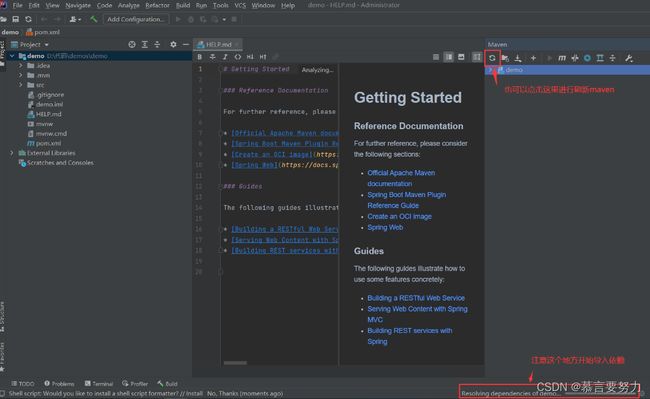Expand the src folder
The image size is (650, 399).
pos(21,85)
